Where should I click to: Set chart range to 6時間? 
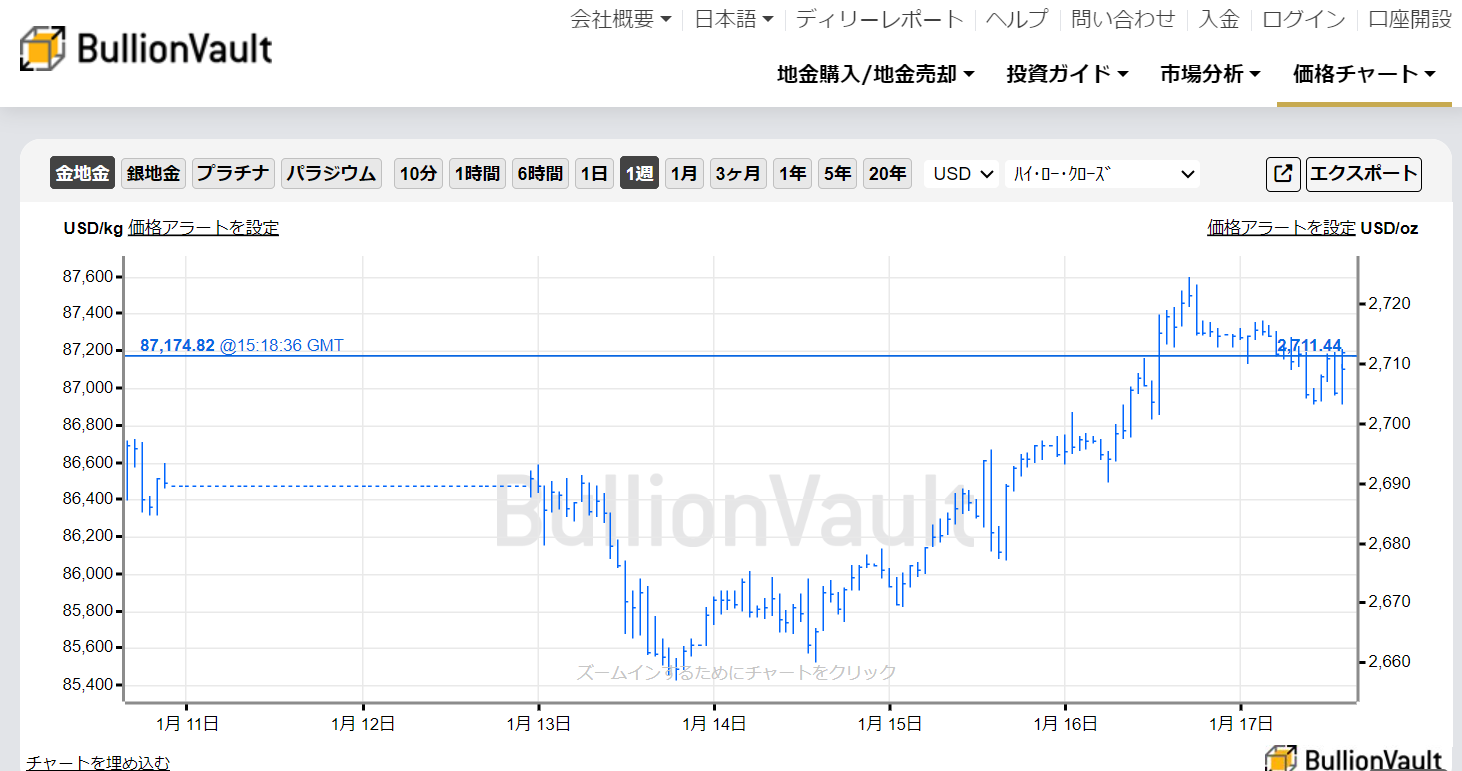tap(540, 174)
